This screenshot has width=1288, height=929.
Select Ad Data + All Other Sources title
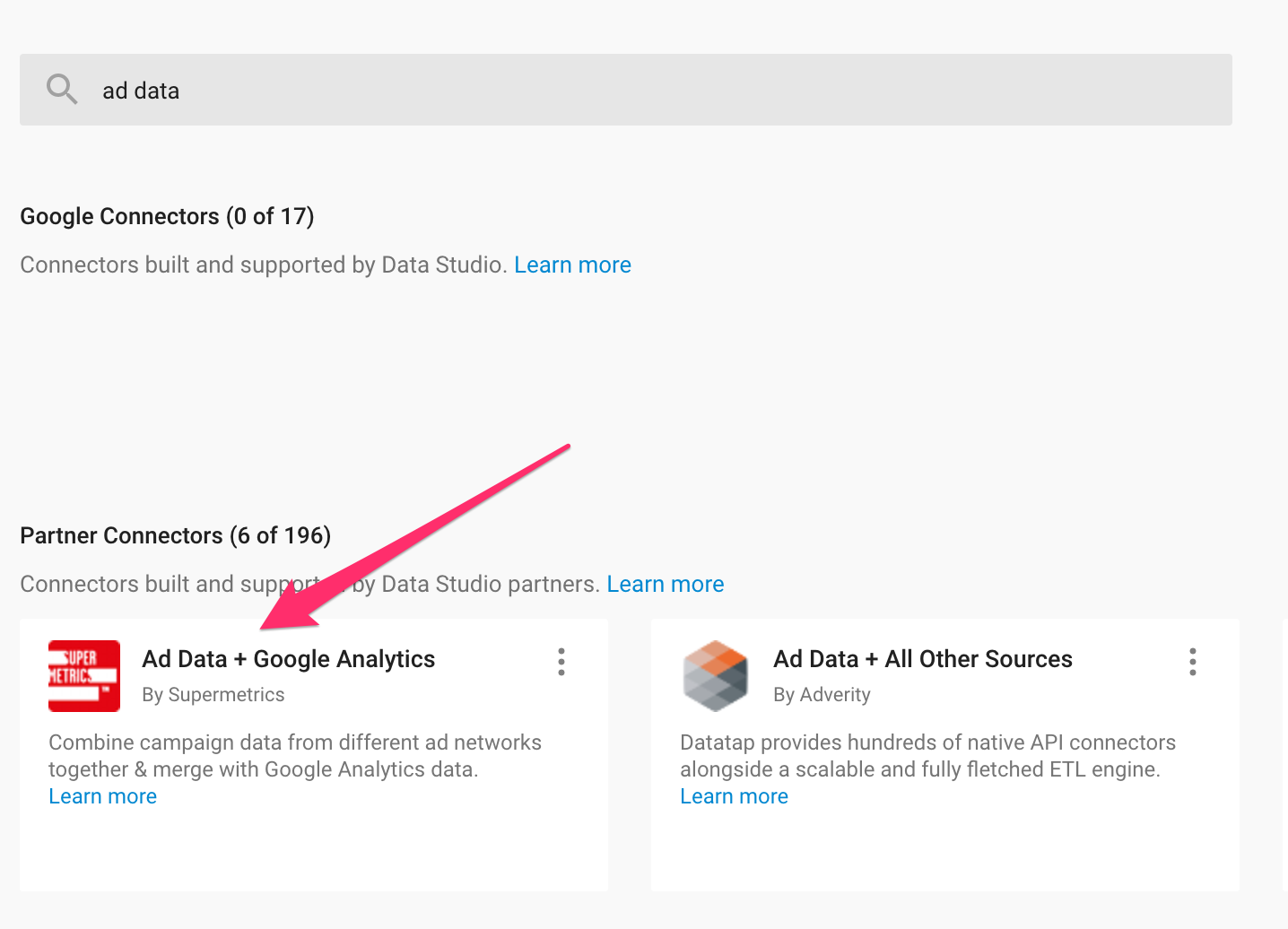pos(923,659)
